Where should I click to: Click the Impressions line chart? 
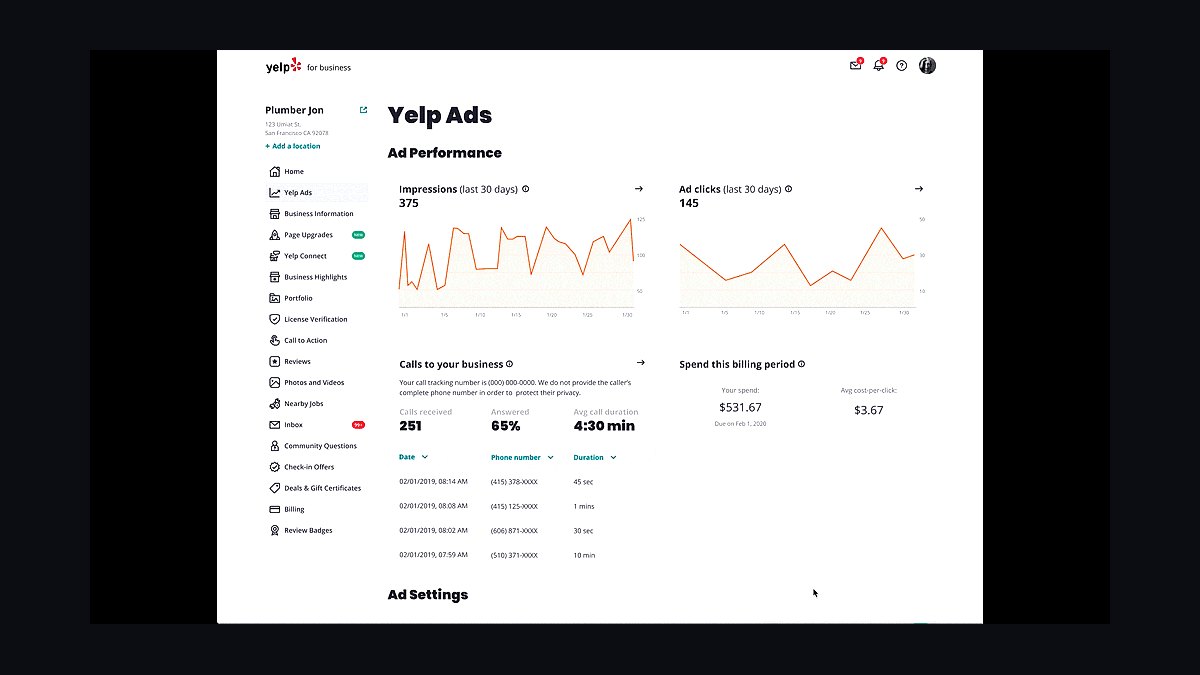tap(516, 263)
